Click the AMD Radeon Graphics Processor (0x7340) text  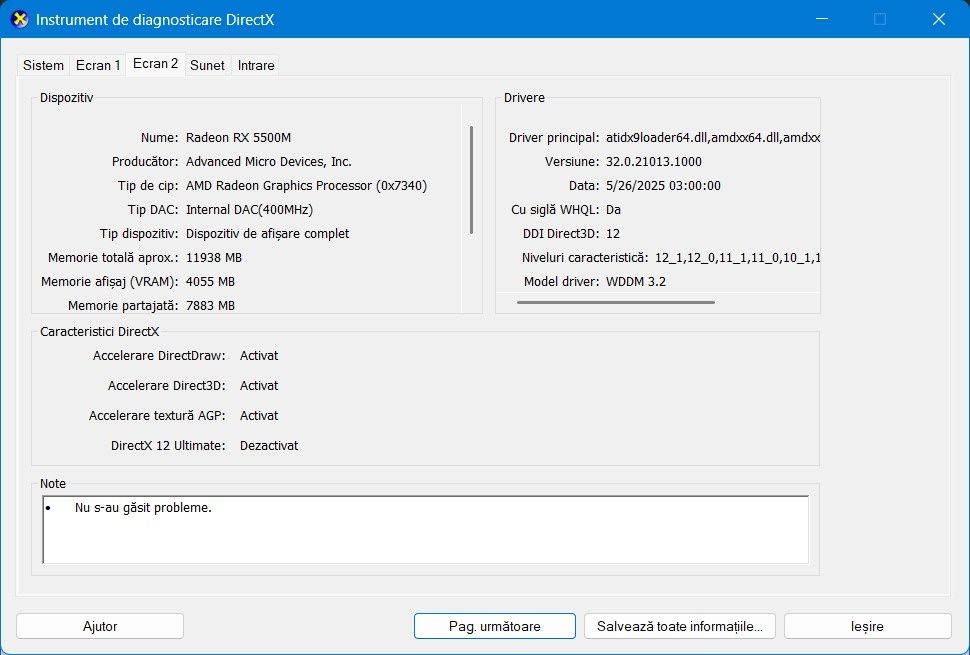(x=306, y=186)
